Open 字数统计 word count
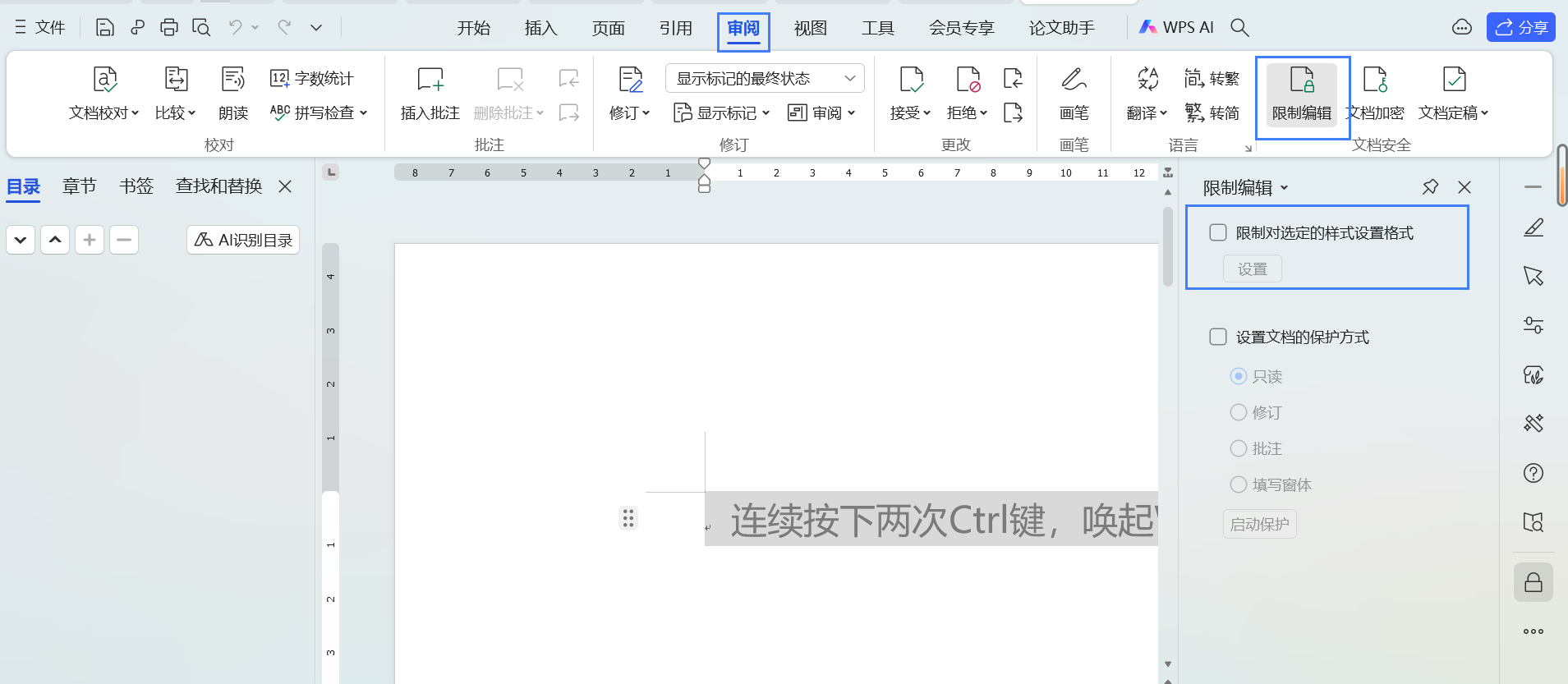Viewport: 1568px width, 684px height. (x=312, y=78)
